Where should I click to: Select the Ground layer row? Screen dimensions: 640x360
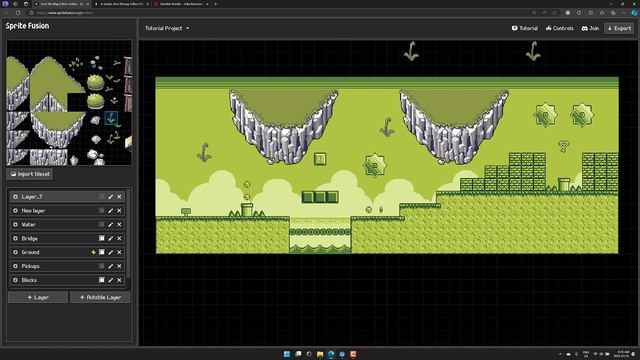coord(67,252)
